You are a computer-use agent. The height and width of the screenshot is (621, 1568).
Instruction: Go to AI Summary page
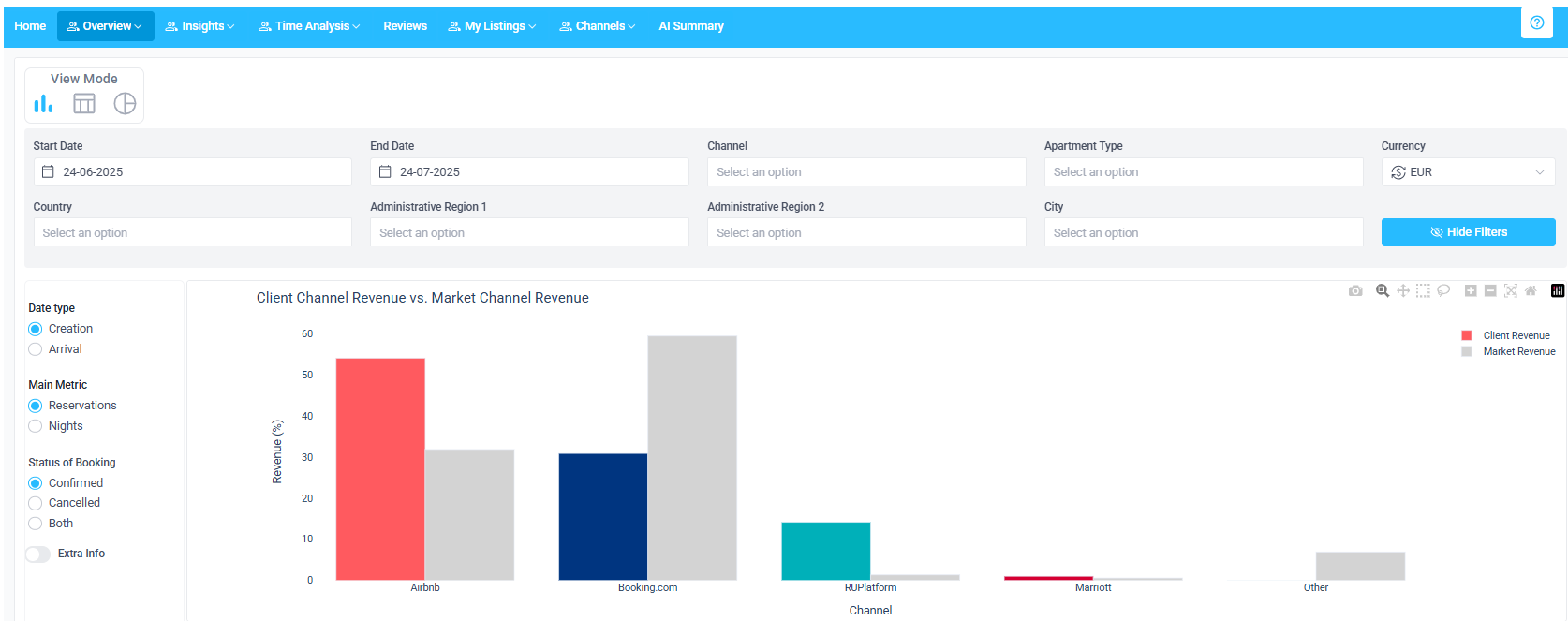pyautogui.click(x=690, y=26)
